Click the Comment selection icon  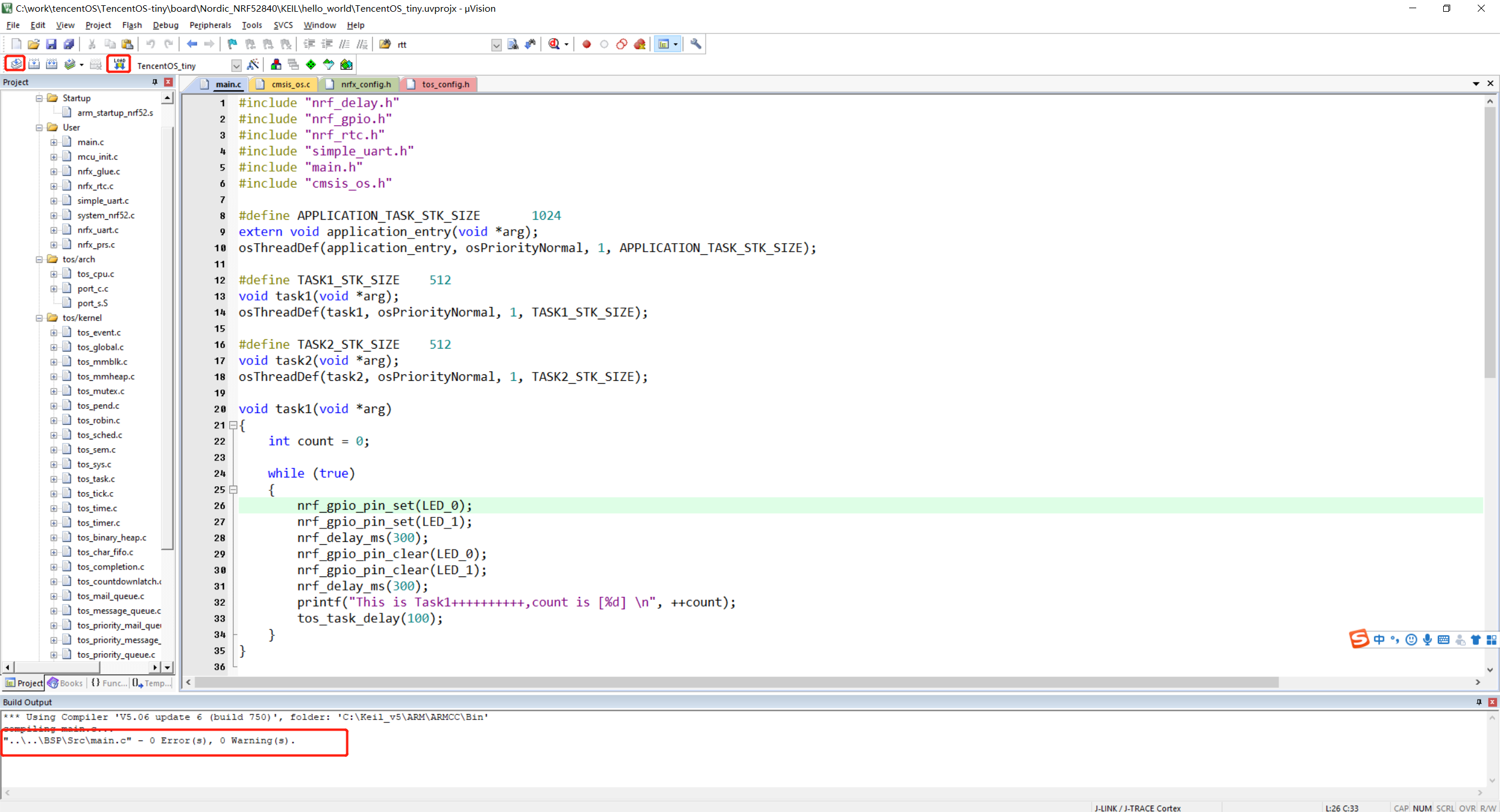pyautogui.click(x=345, y=44)
